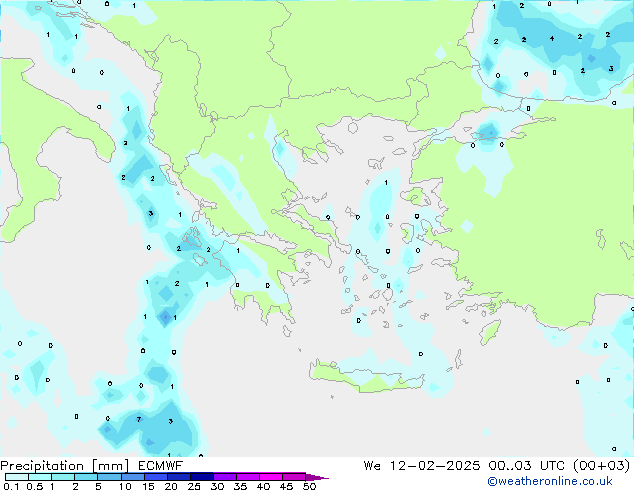
Task: Click the '7' precipitation value on the map
Action: pos(139,419)
